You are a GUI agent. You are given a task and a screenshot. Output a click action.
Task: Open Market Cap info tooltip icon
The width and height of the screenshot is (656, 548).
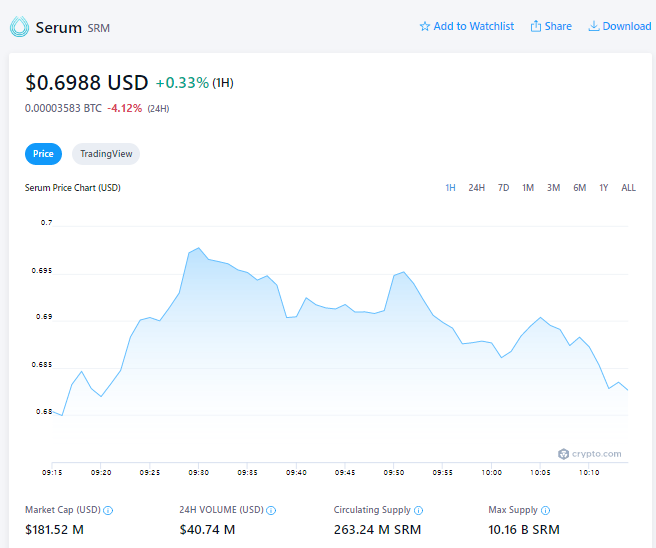tap(108, 510)
